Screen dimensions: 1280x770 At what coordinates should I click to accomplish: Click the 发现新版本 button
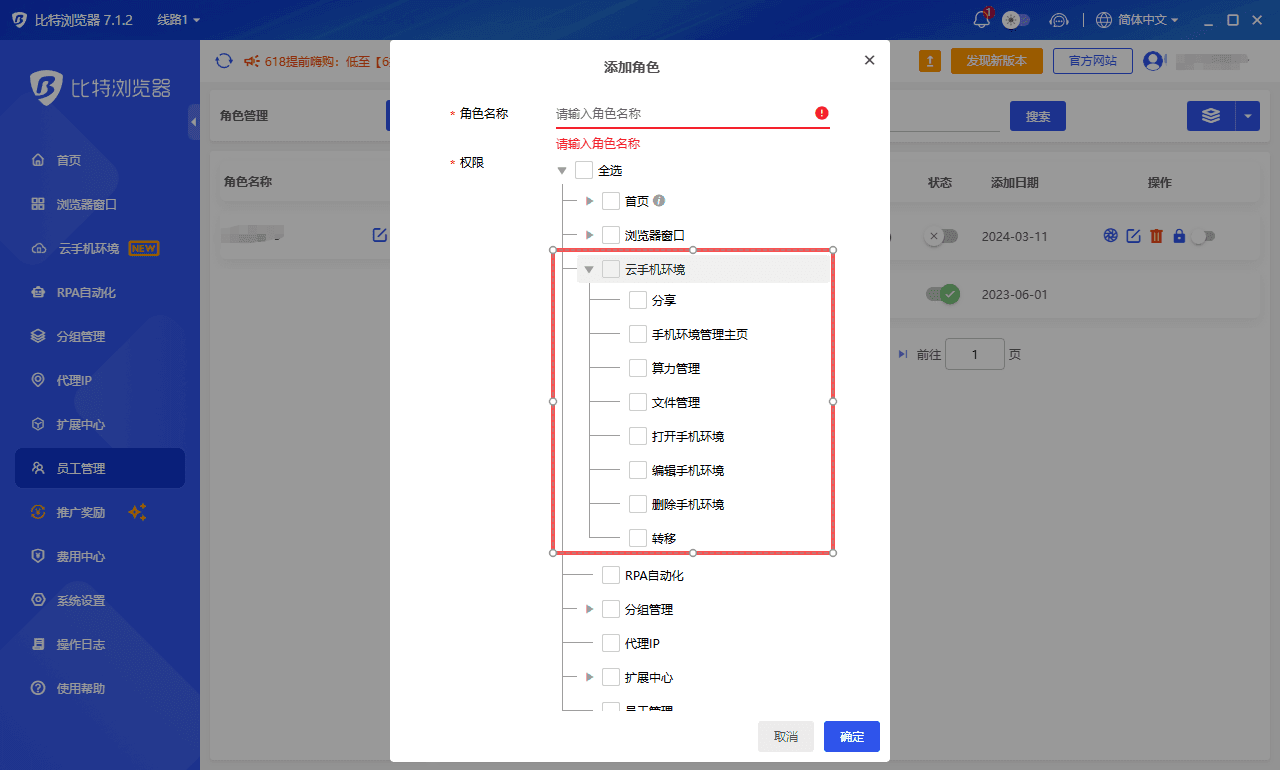(996, 61)
